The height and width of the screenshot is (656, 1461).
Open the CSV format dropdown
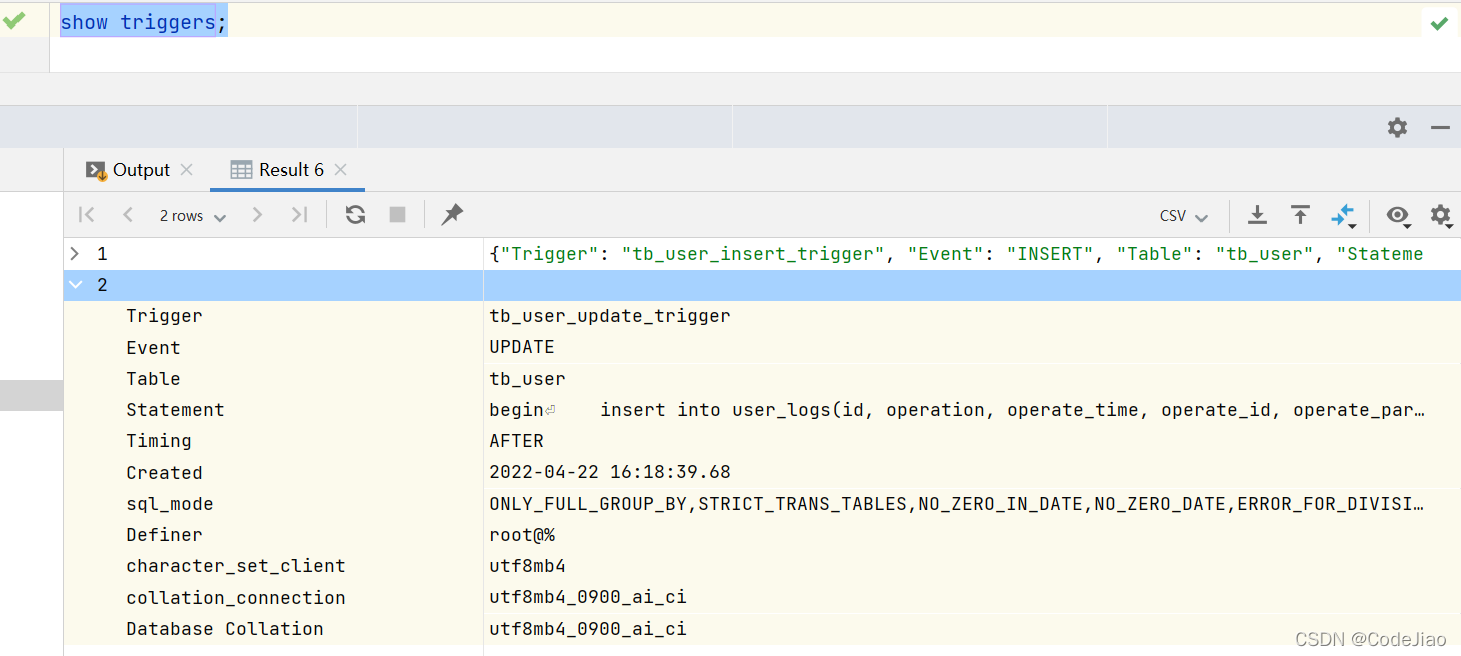pyautogui.click(x=1183, y=216)
